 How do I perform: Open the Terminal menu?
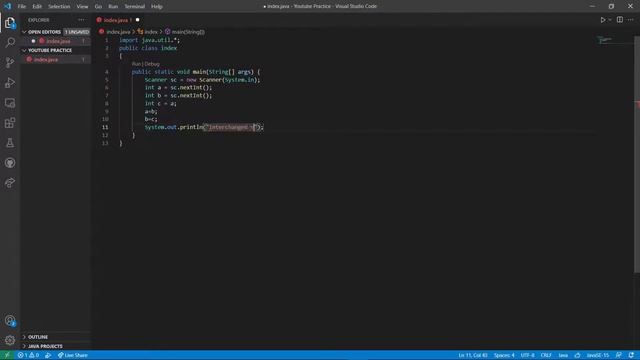coord(134,6)
